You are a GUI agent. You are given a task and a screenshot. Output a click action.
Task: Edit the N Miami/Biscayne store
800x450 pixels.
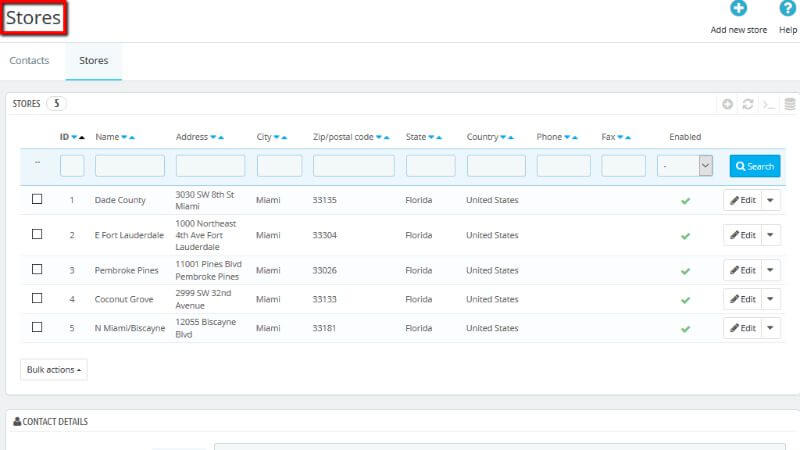pos(742,328)
